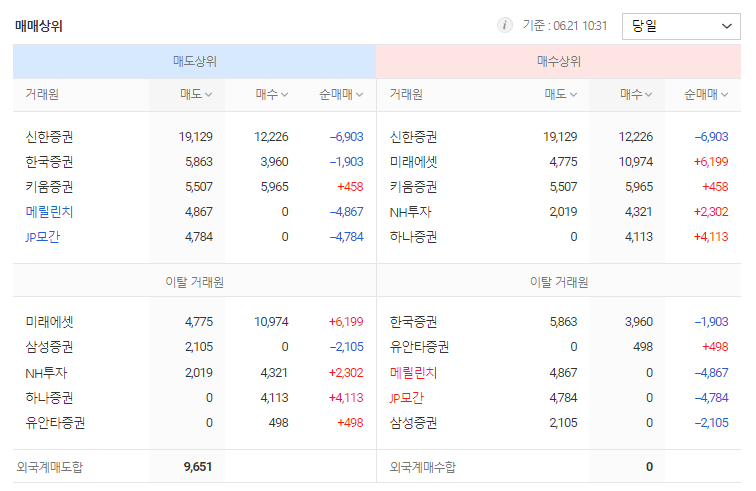Click 한국증권 in right 이탈 거래원 list
The width and height of the screenshot is (756, 491).
pos(413,322)
